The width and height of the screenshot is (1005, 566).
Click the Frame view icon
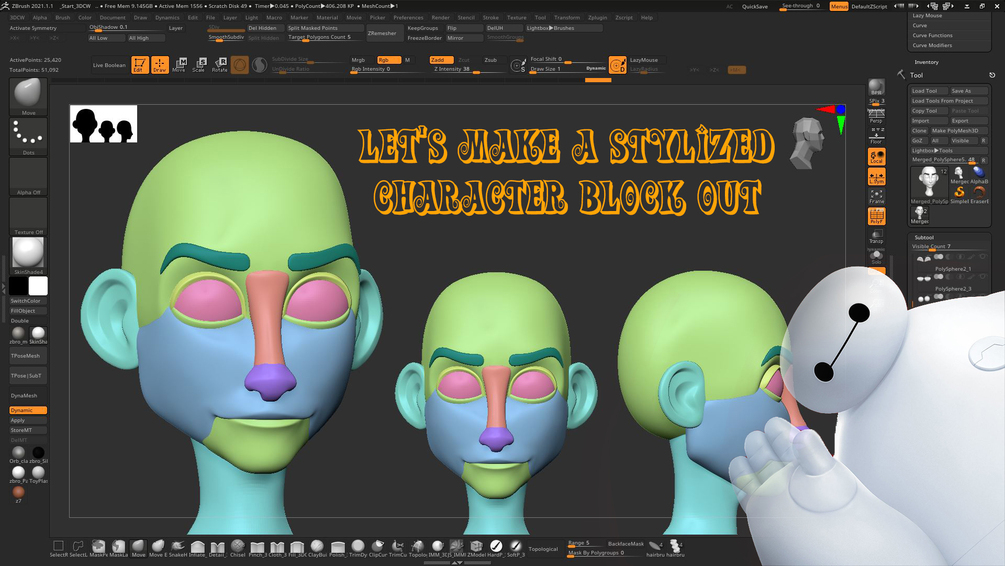pos(876,196)
